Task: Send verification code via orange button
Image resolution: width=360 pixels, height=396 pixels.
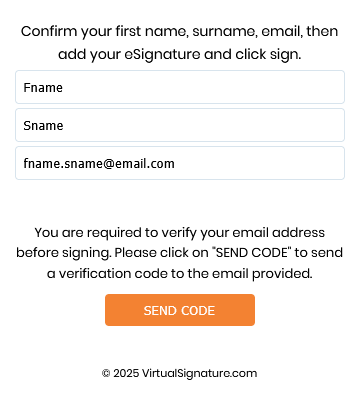Action: 180,310
